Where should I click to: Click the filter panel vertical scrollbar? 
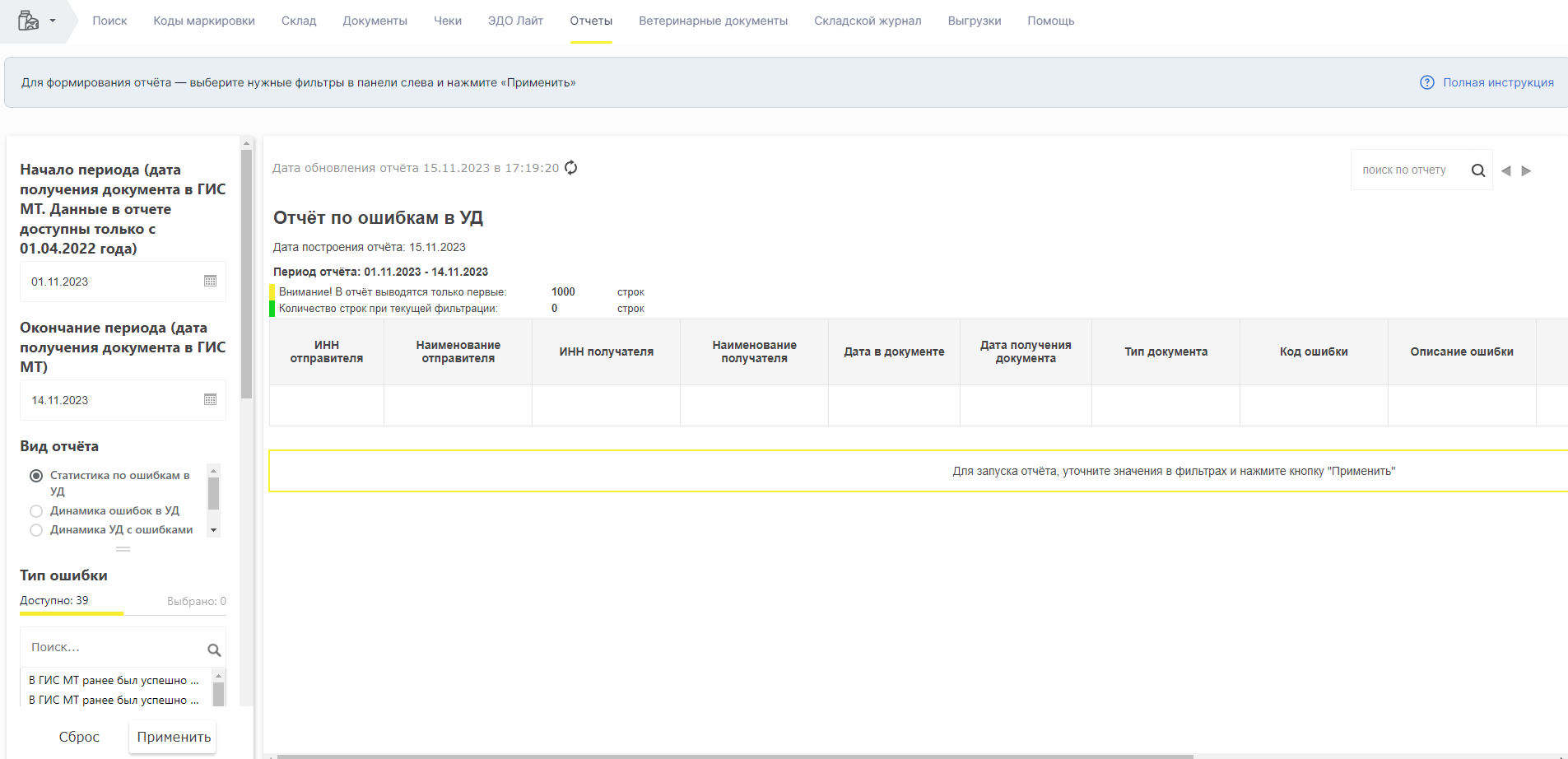click(x=246, y=273)
